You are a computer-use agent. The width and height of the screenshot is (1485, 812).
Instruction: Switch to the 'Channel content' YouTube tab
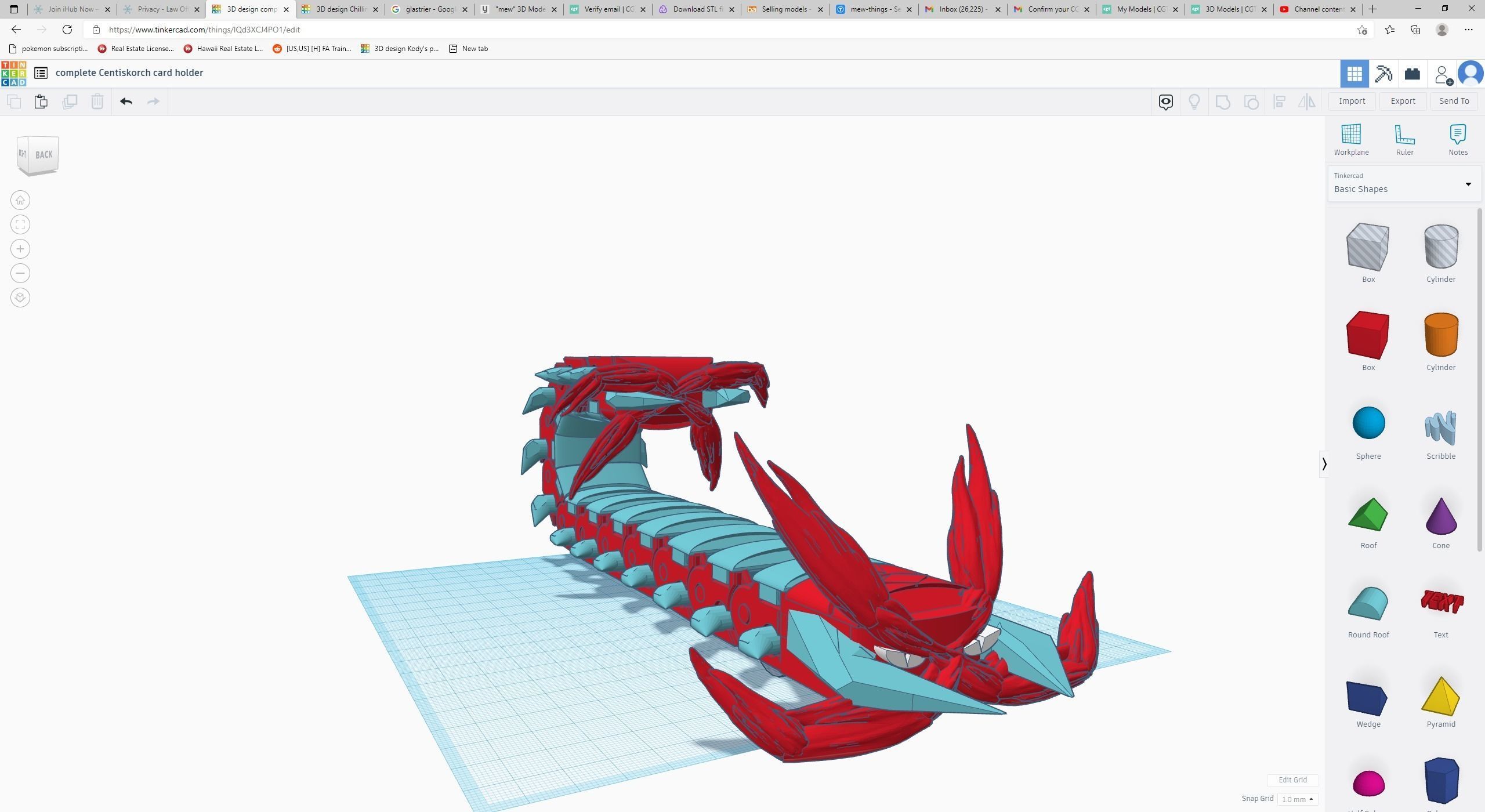tap(1318, 9)
